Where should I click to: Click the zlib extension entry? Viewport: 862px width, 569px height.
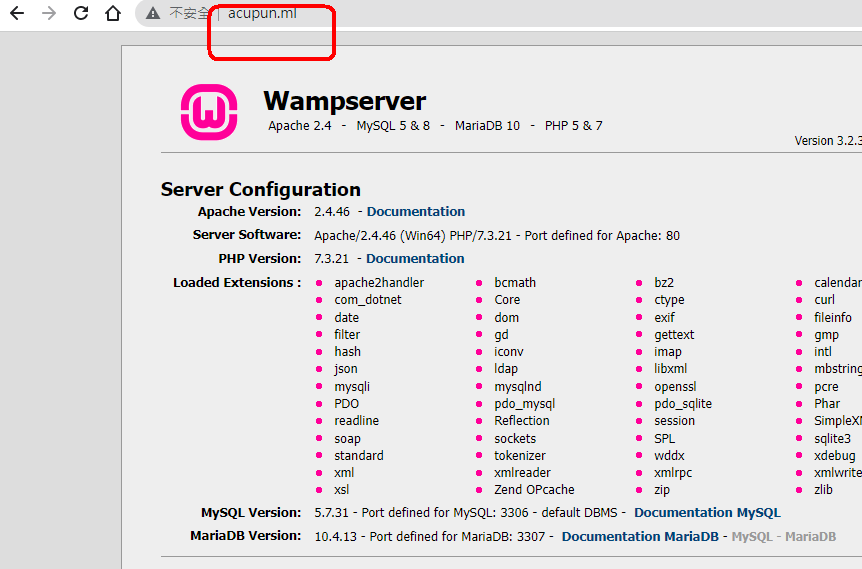point(823,489)
